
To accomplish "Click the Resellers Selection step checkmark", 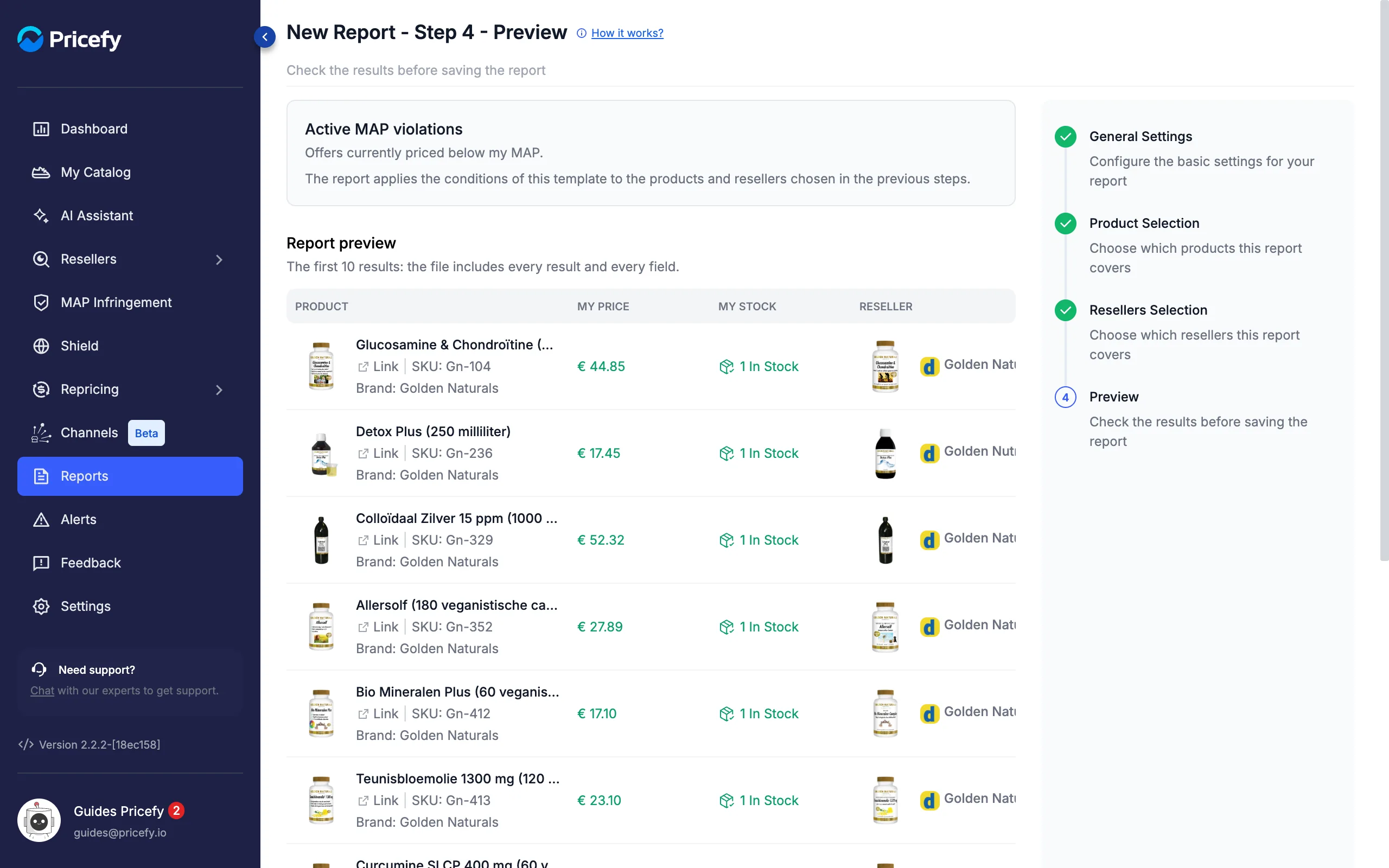I will pos(1065,310).
